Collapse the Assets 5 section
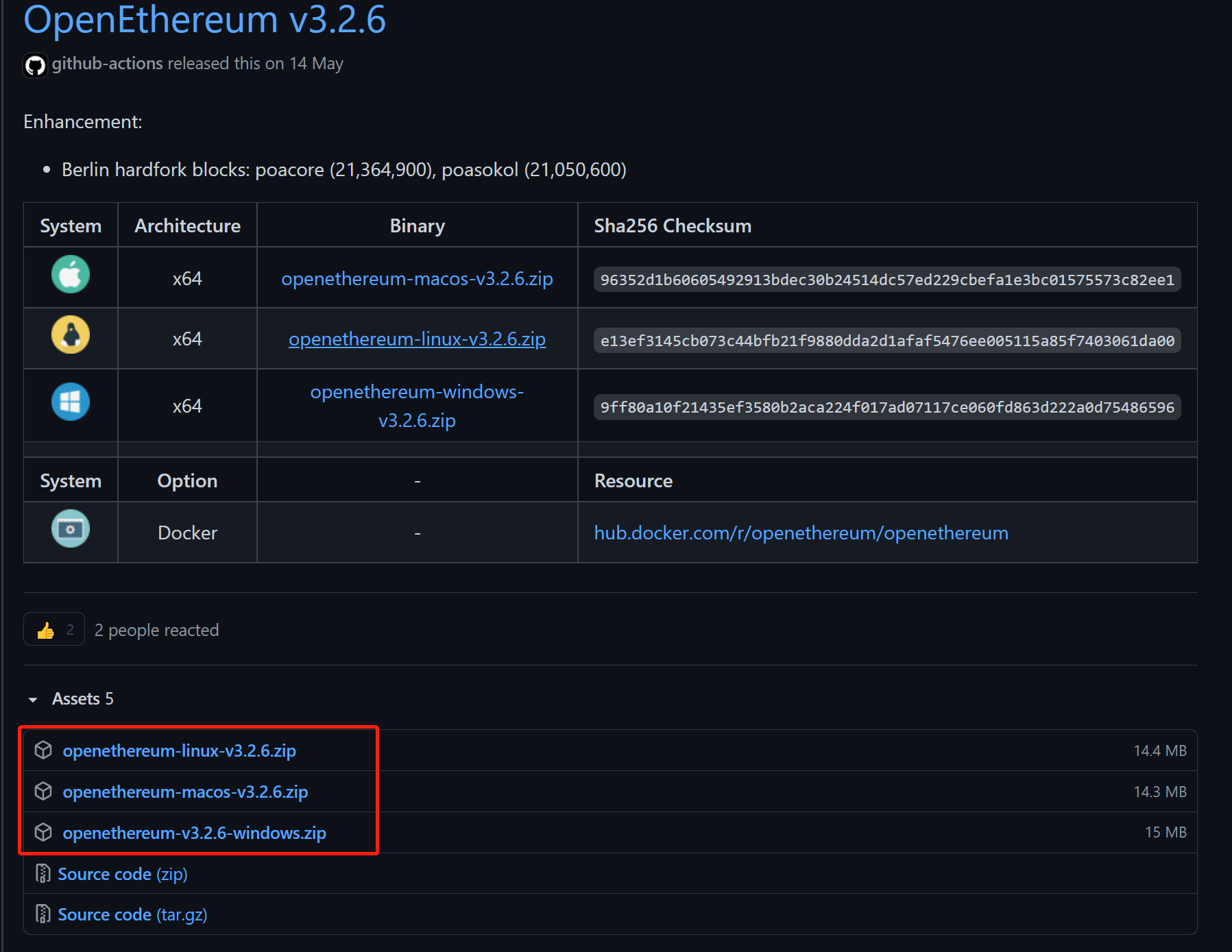Image resolution: width=1232 pixels, height=952 pixels. click(71, 698)
